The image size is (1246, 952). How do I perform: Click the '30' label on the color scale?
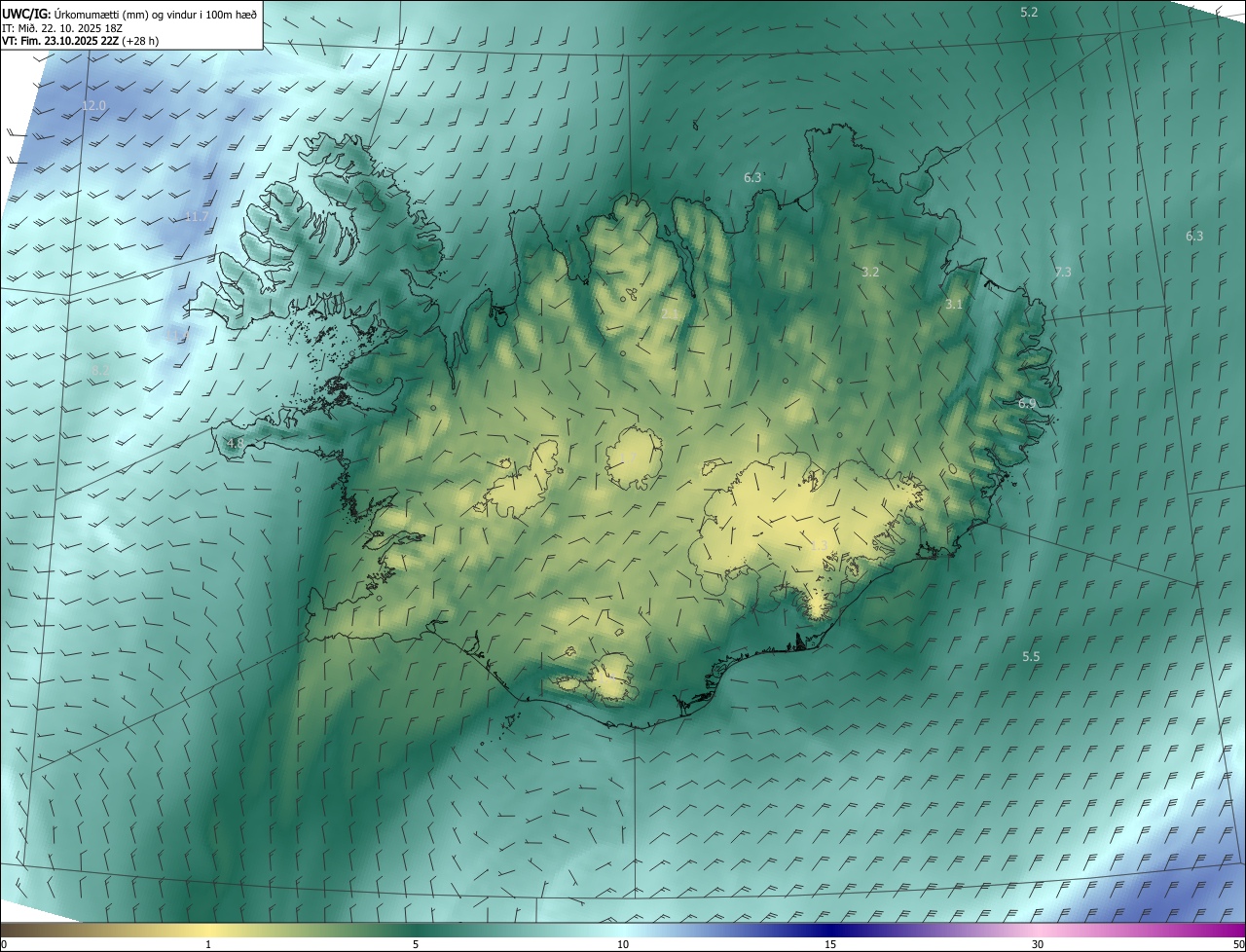point(1038,944)
